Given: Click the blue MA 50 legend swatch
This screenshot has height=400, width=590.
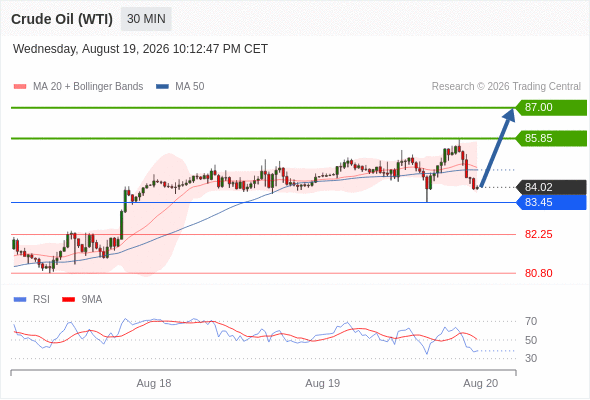Looking at the screenshot, I should (162, 87).
